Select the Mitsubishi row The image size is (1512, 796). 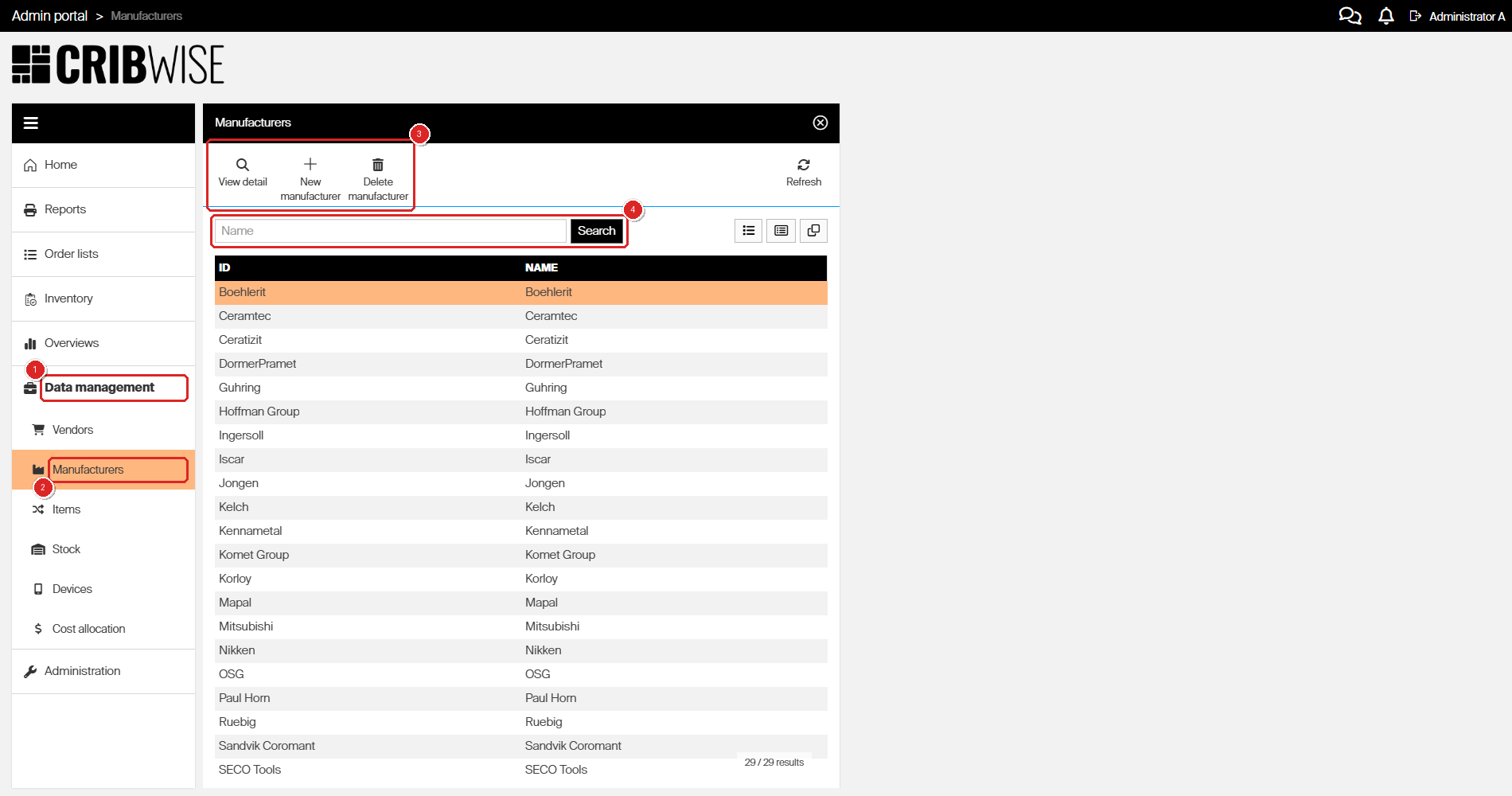pyautogui.click(x=521, y=626)
